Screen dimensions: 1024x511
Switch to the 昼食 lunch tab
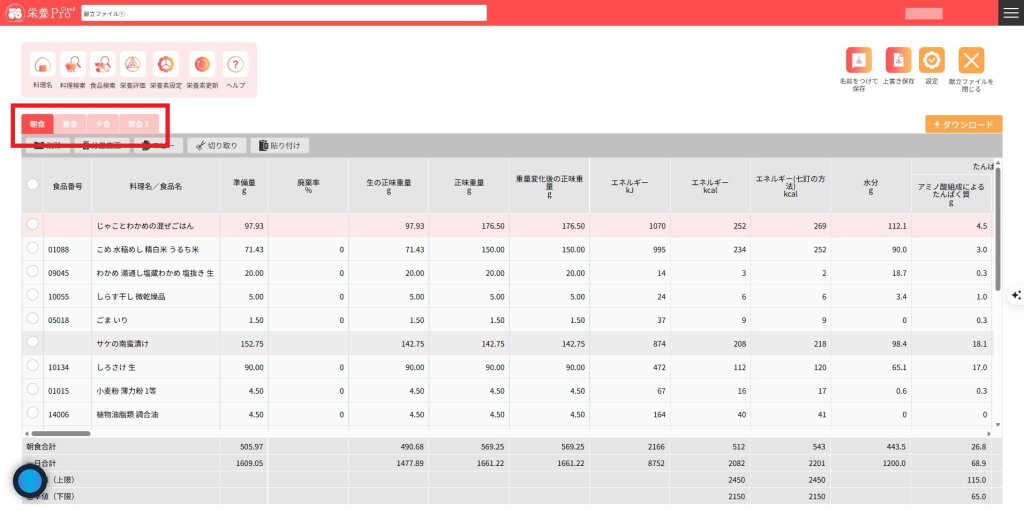click(69, 124)
